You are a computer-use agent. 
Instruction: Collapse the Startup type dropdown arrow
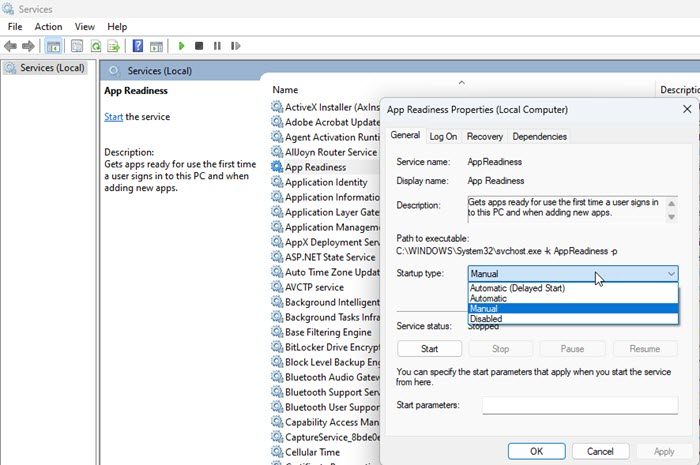tap(671, 274)
